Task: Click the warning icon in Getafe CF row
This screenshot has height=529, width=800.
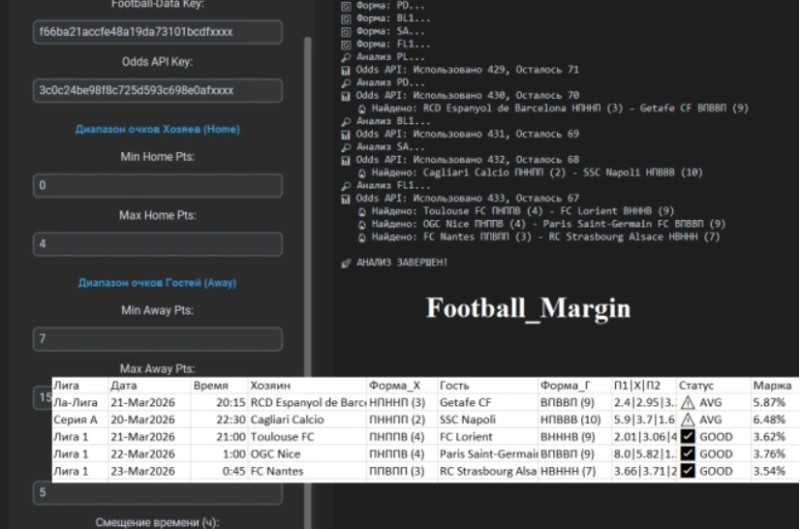Action: point(687,403)
